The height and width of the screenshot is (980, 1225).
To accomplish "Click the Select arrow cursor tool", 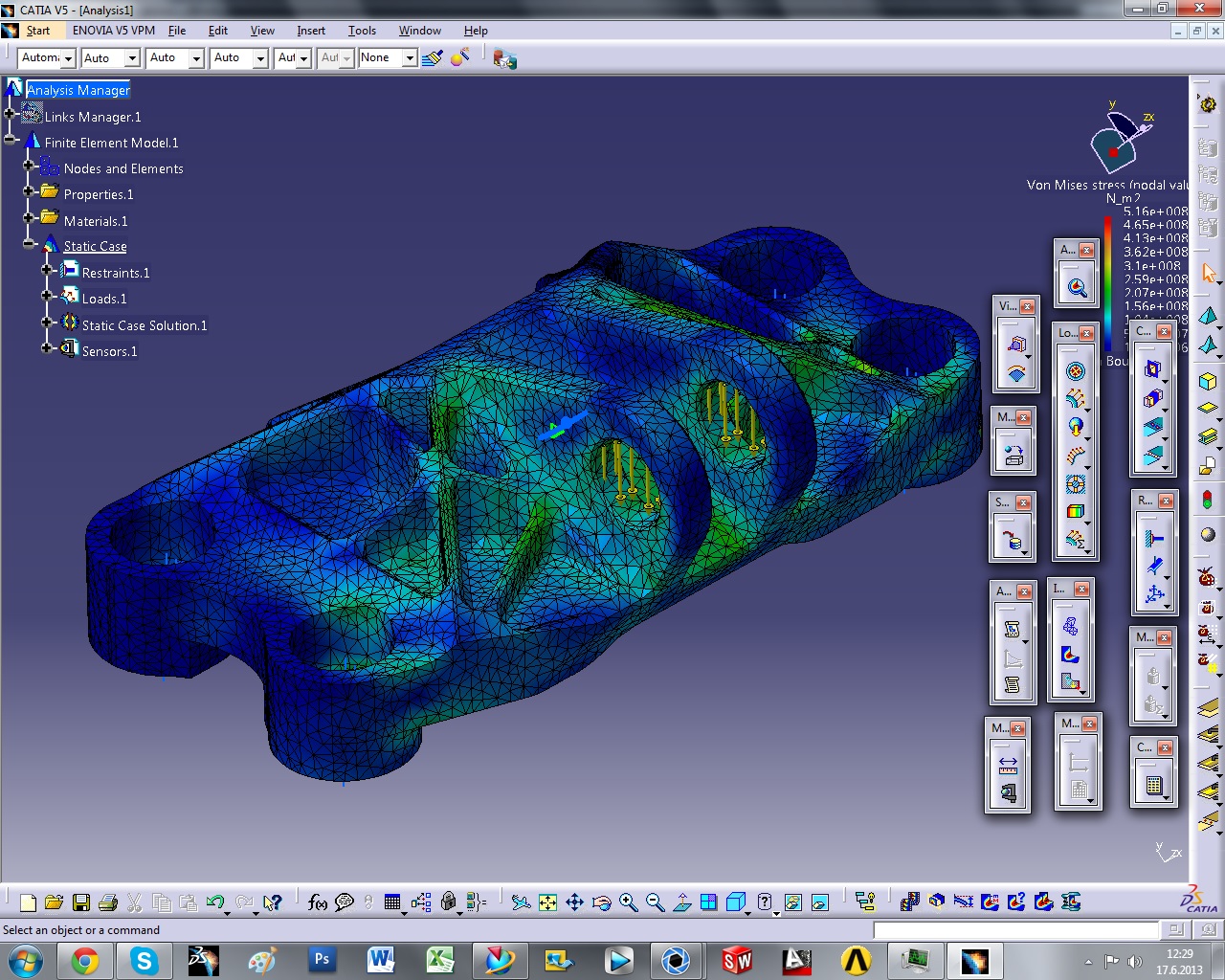I will (x=1209, y=274).
